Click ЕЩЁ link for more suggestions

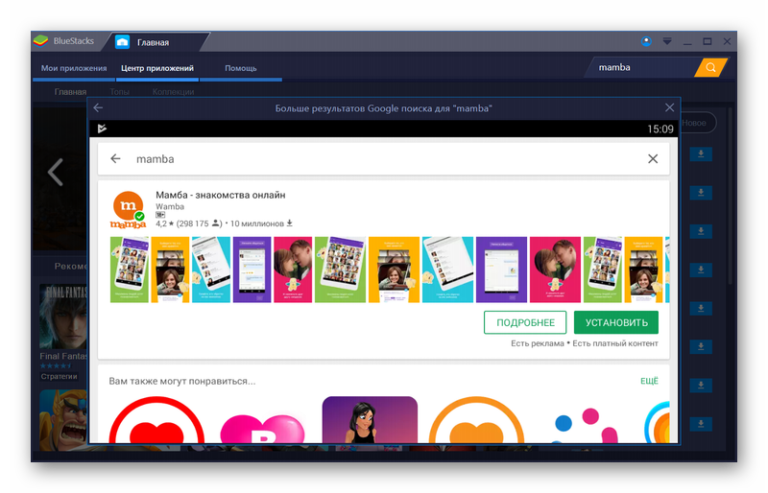point(649,381)
